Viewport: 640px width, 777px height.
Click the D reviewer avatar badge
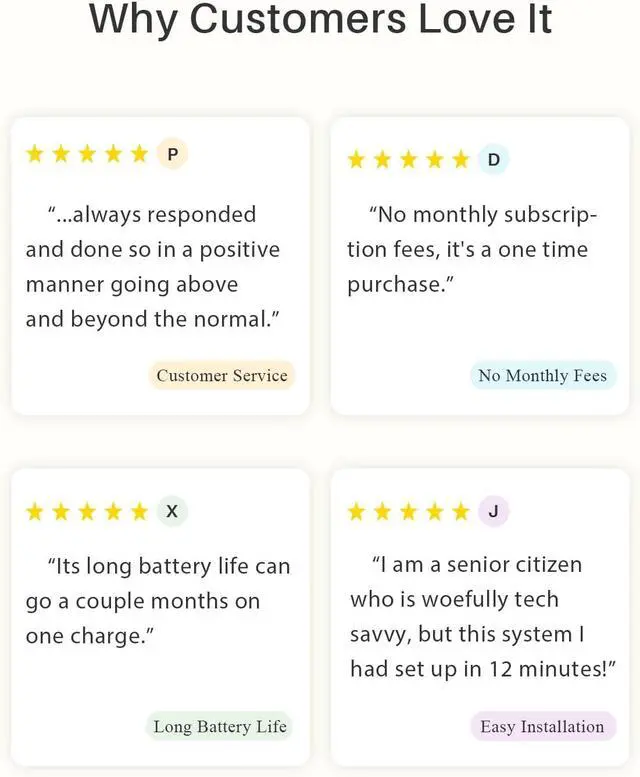(x=493, y=159)
